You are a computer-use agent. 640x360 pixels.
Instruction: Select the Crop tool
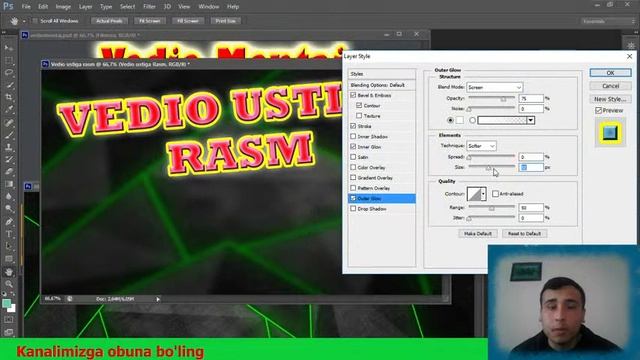pyautogui.click(x=9, y=98)
